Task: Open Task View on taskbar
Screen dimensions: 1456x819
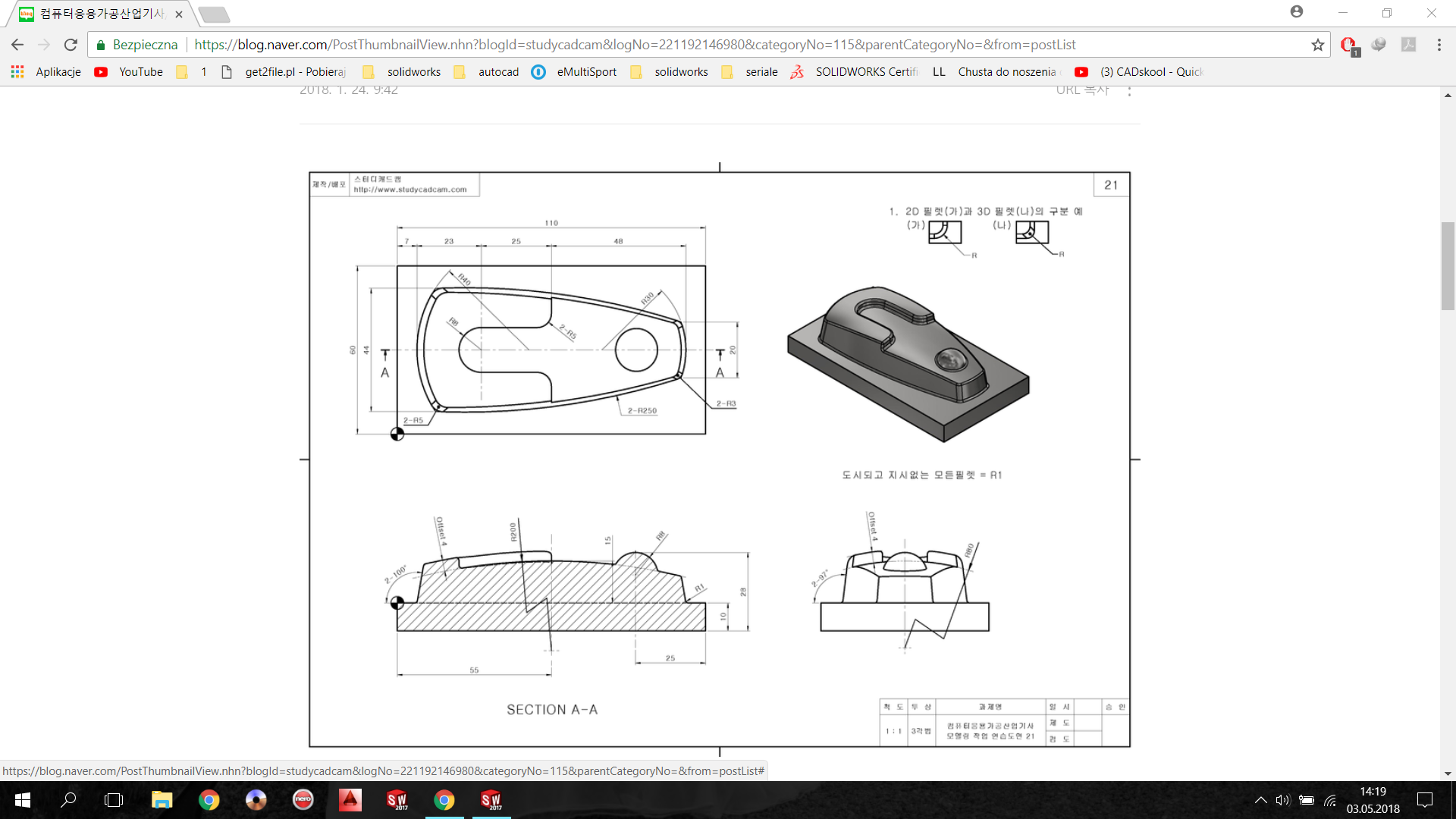Action: tap(114, 800)
